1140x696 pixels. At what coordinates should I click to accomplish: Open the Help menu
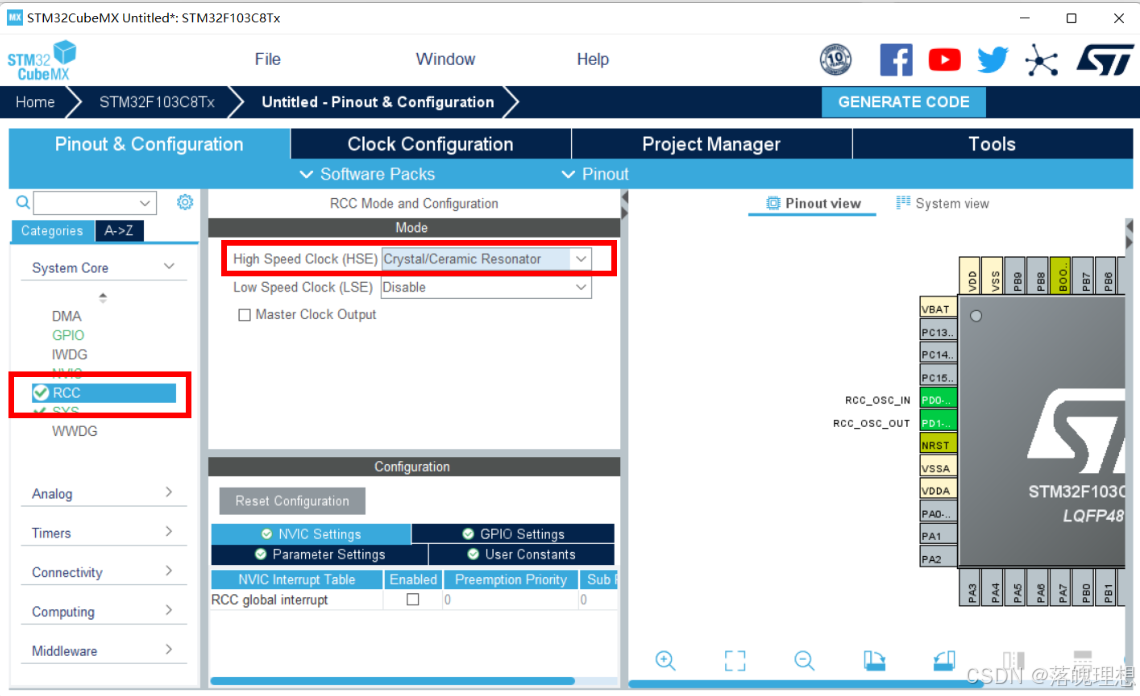[x=593, y=59]
